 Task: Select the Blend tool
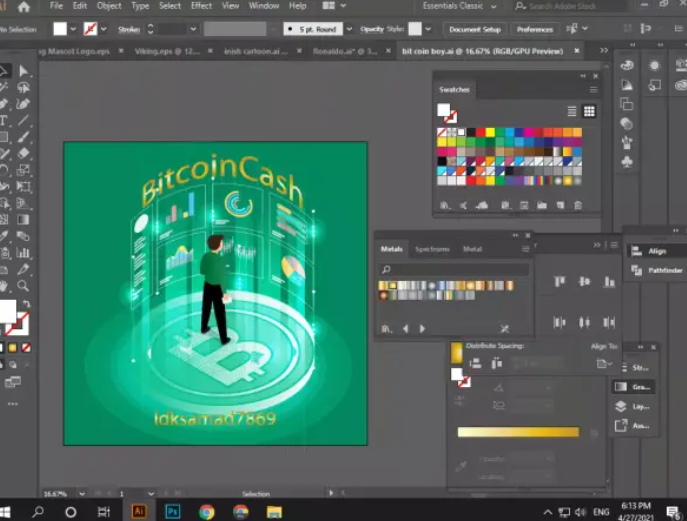tap(23, 236)
